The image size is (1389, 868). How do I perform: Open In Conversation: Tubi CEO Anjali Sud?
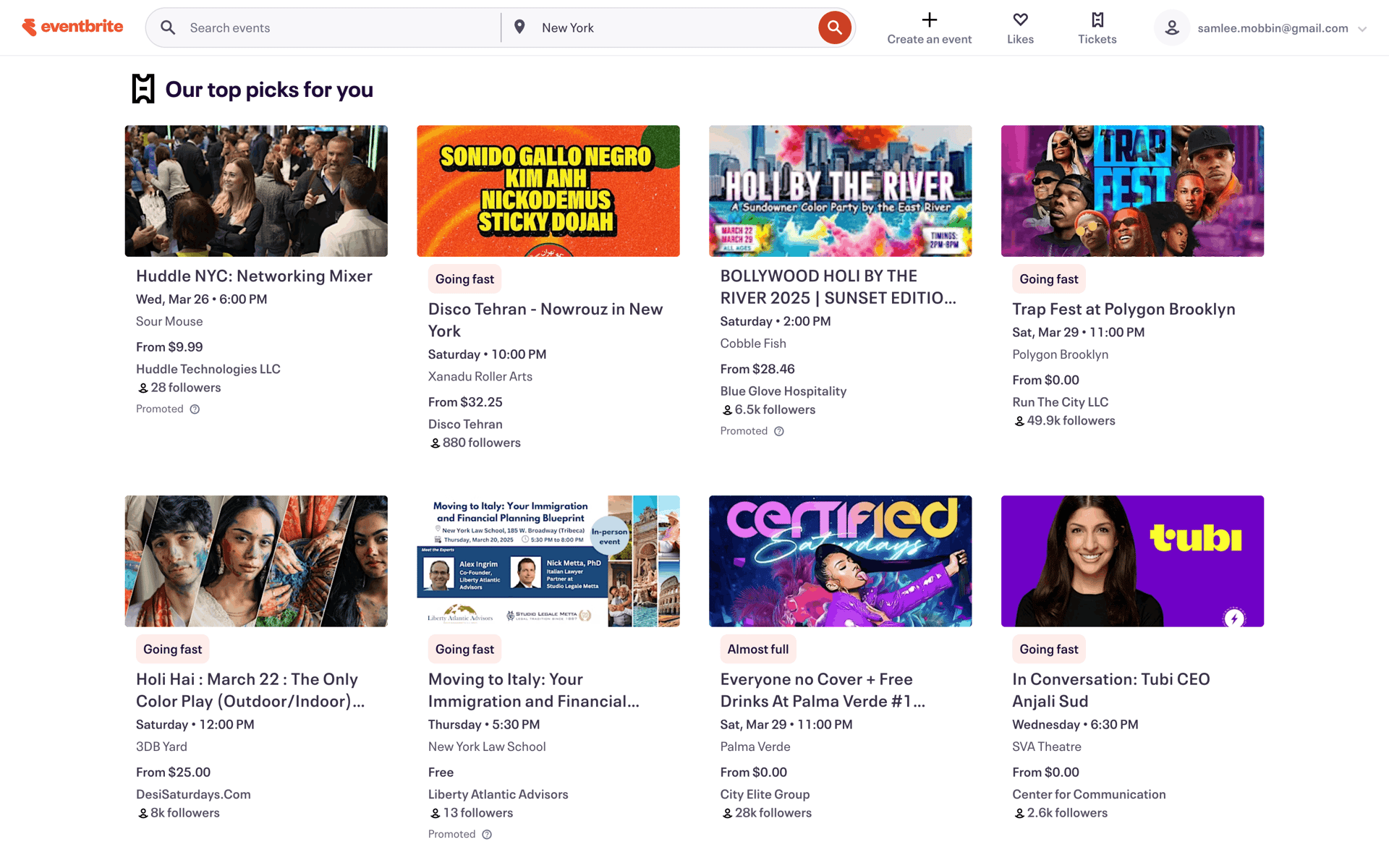pyautogui.click(x=1110, y=690)
